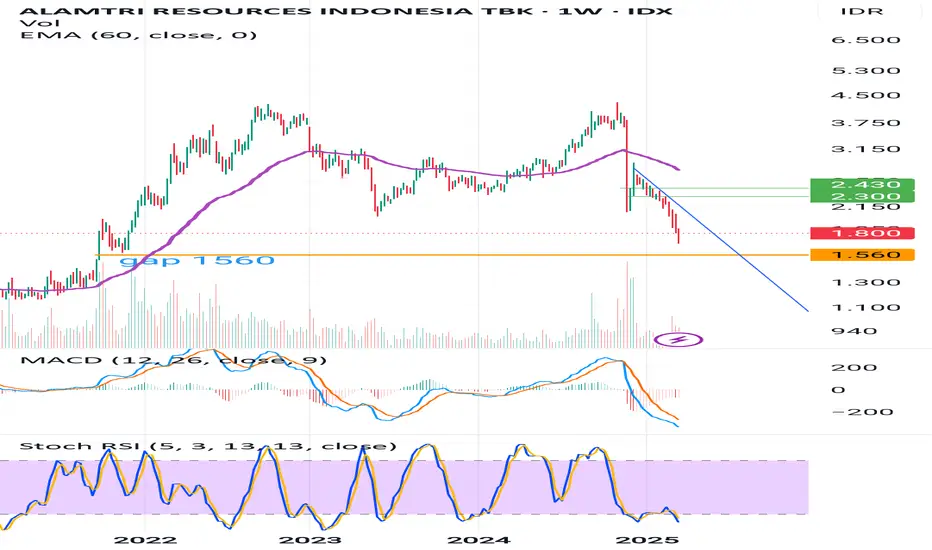Viewport: 932px width, 550px height.
Task: Click the 'gap 1560' annotation text
Action: 197,260
